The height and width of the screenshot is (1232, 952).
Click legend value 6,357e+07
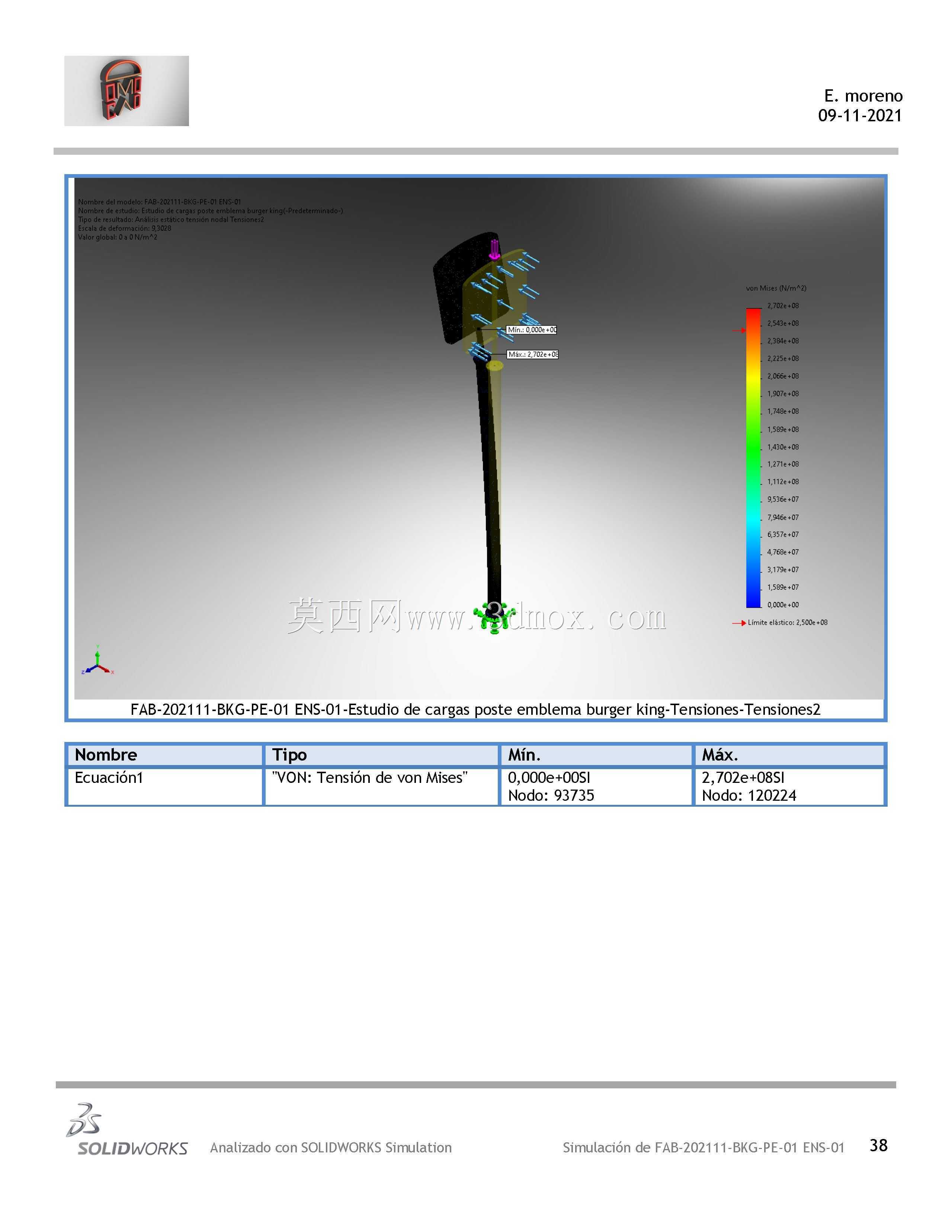tap(783, 534)
